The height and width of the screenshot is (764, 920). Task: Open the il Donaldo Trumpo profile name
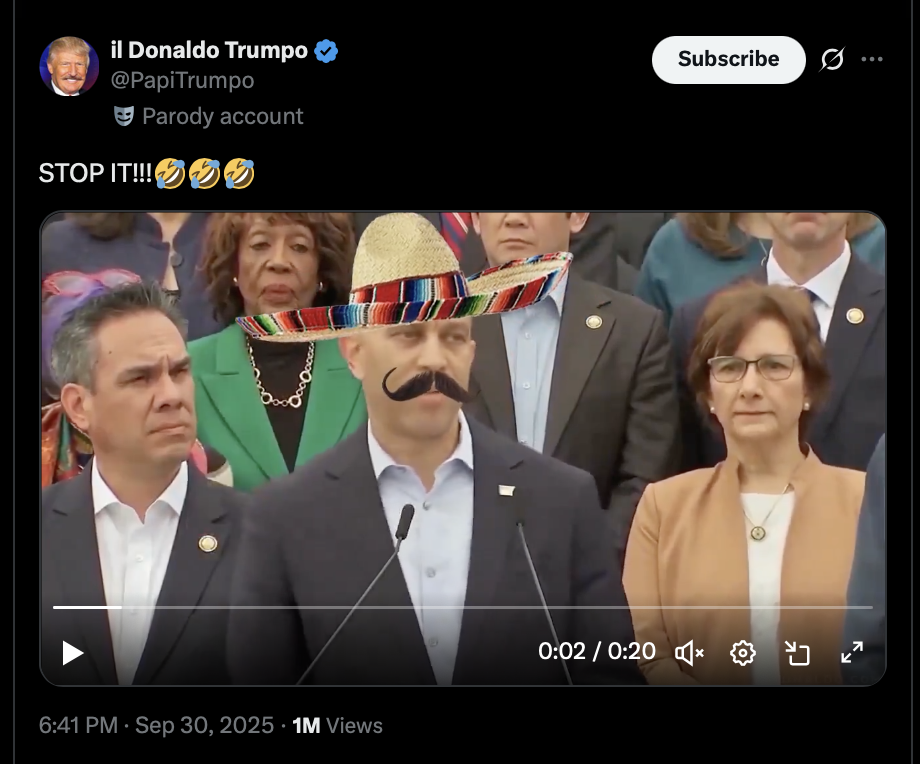209,50
